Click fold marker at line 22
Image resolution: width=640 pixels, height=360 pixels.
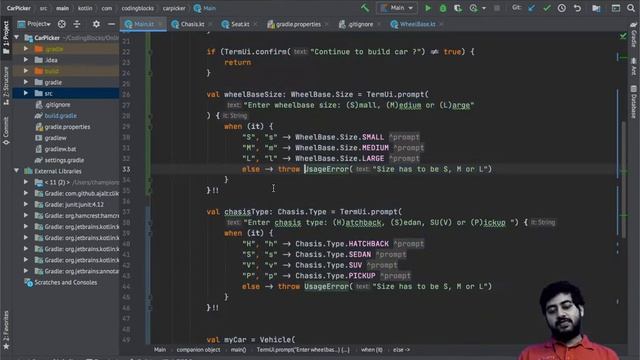click(150, 52)
